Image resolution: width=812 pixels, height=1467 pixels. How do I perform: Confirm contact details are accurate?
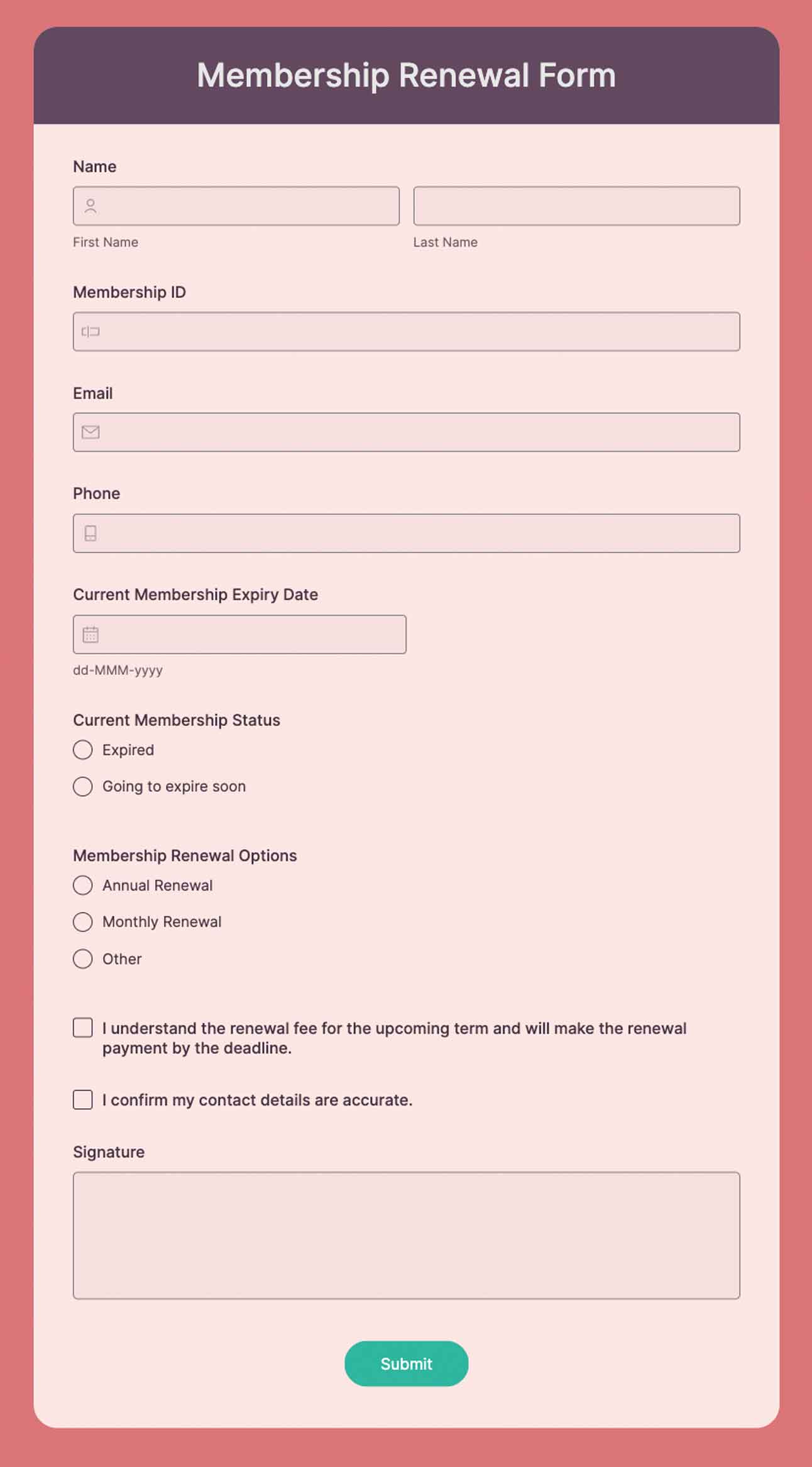[82, 1100]
